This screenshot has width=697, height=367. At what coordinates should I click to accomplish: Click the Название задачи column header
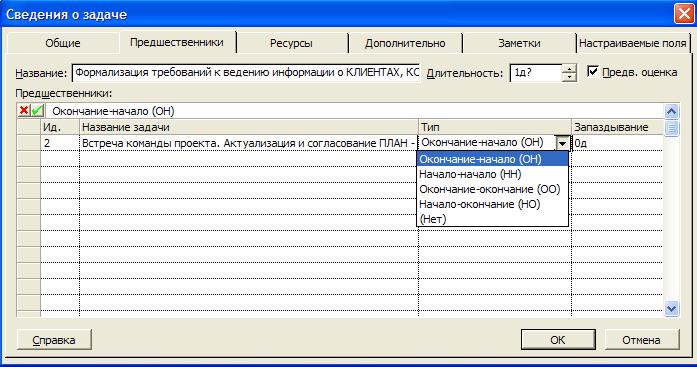coord(249,127)
